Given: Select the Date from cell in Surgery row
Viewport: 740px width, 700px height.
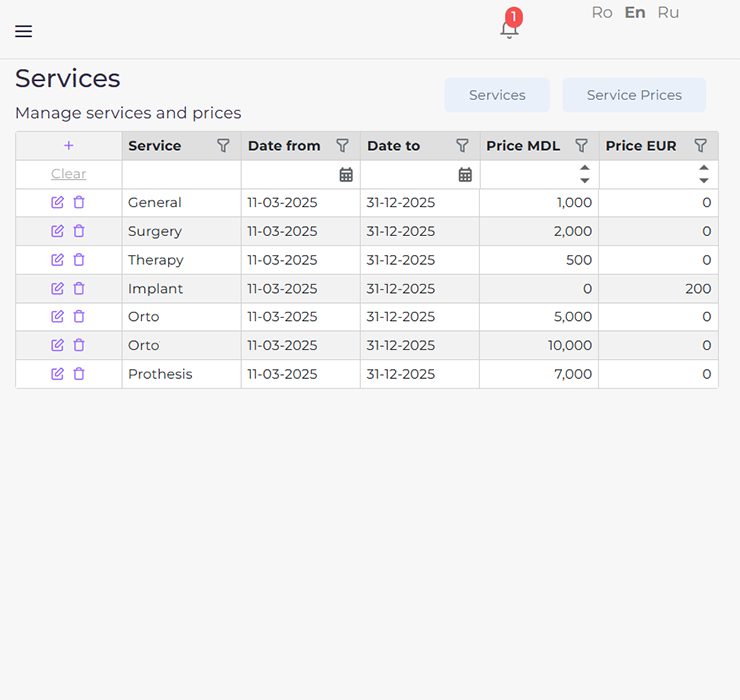Looking at the screenshot, I should (x=301, y=231).
